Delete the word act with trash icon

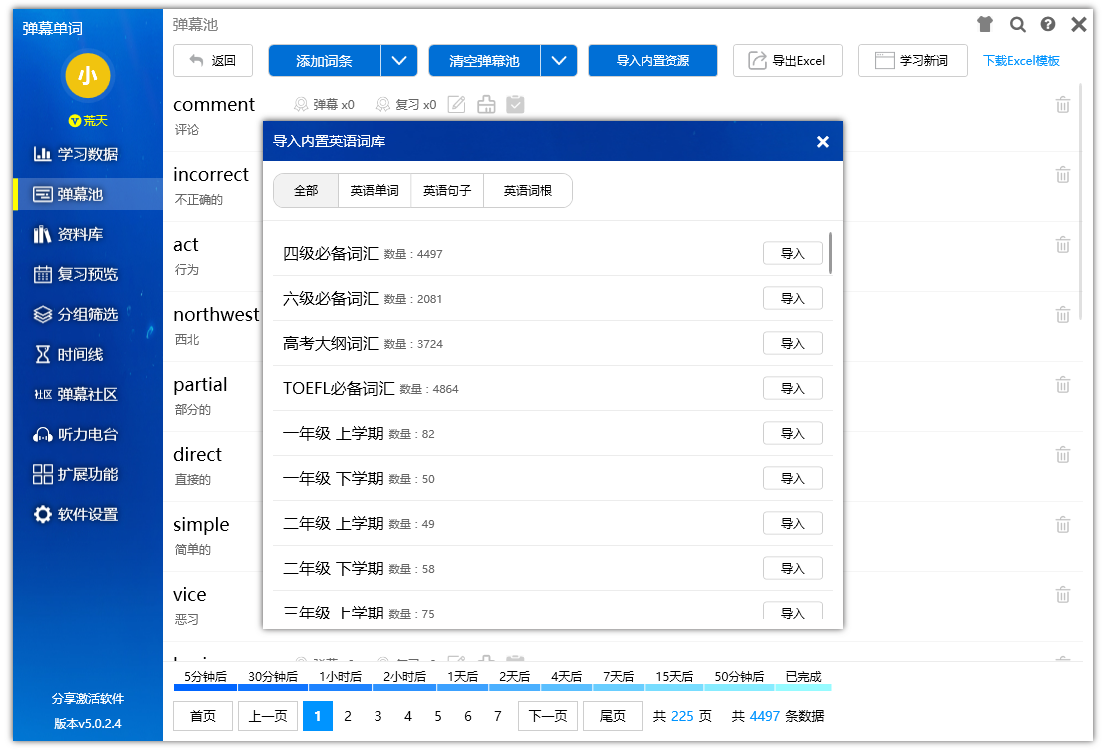point(1063,244)
